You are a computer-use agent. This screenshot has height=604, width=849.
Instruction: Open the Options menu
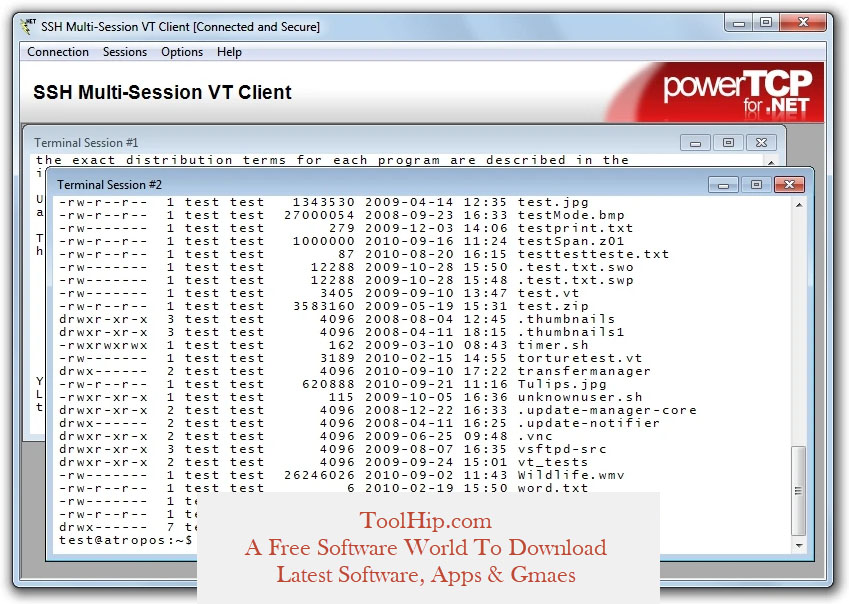click(182, 52)
